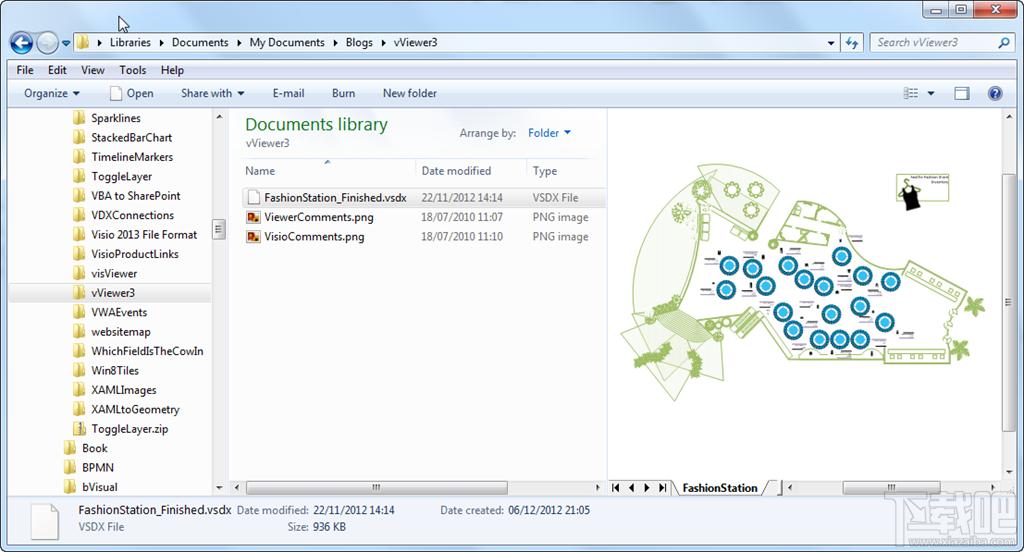Click the folder icon in address bar
The width and height of the screenshot is (1024, 552).
83,42
